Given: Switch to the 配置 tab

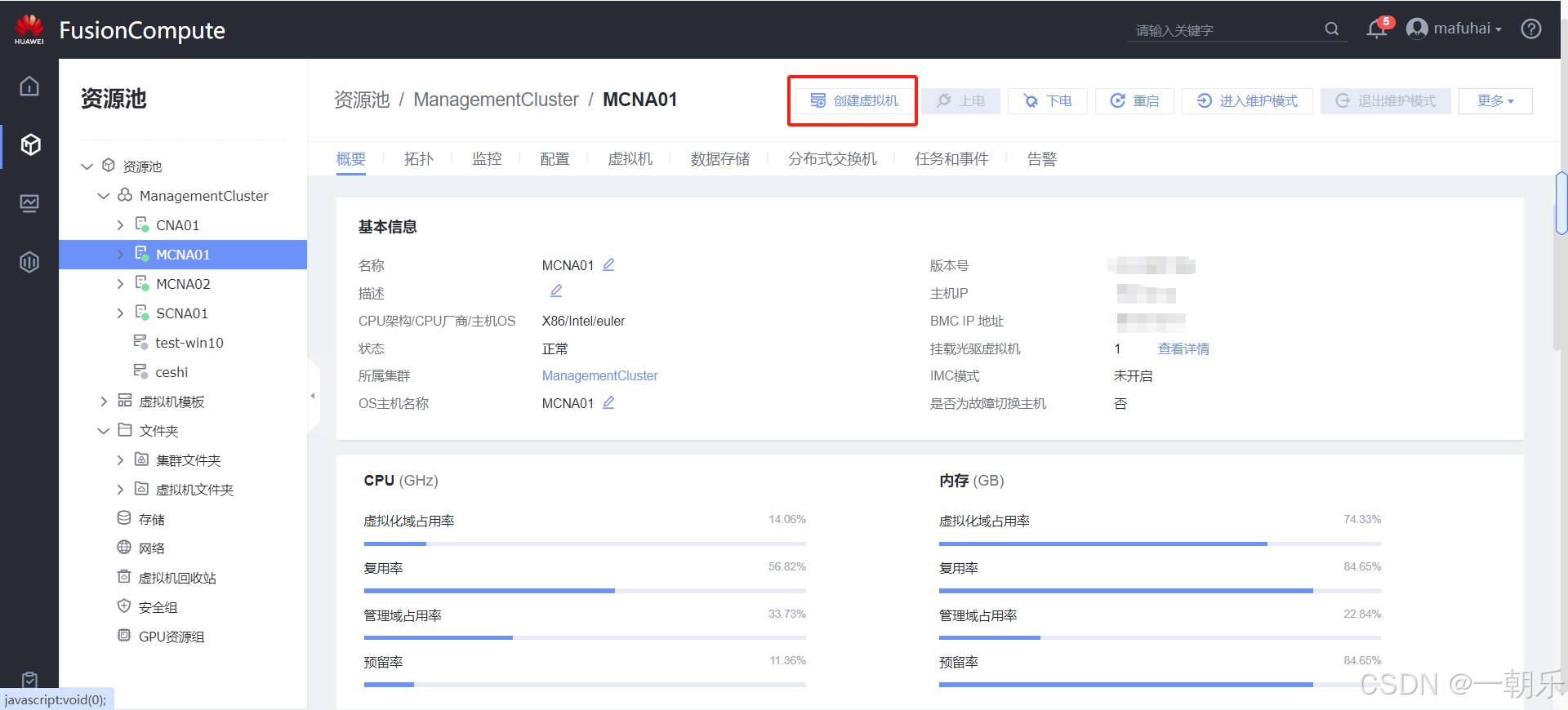Looking at the screenshot, I should click(555, 158).
